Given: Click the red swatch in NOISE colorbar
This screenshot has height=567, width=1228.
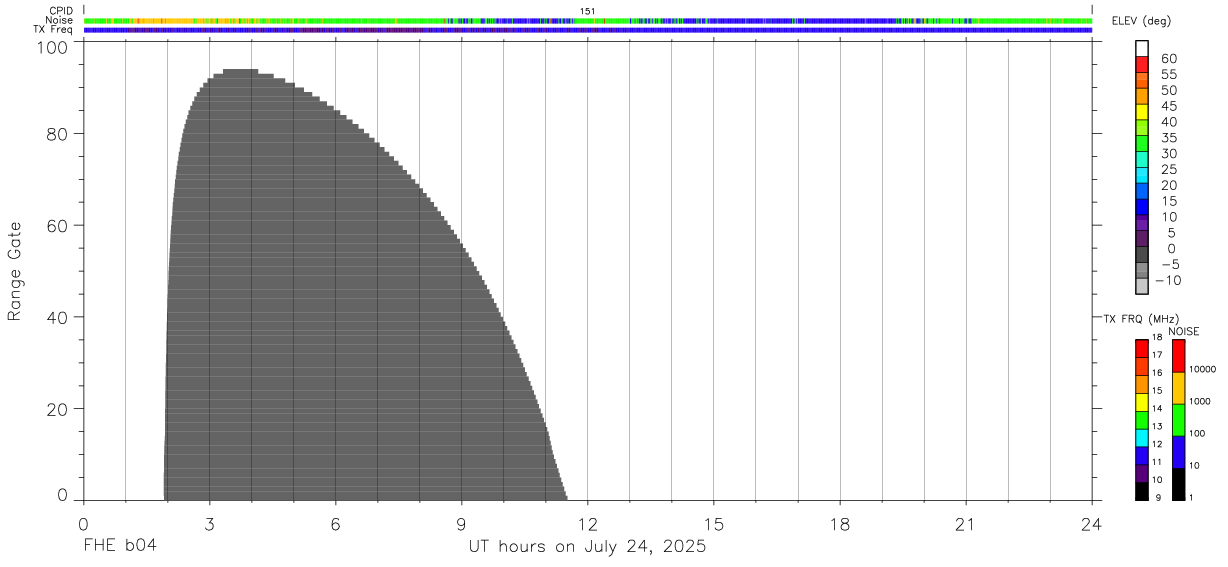Looking at the screenshot, I should click(1178, 356).
